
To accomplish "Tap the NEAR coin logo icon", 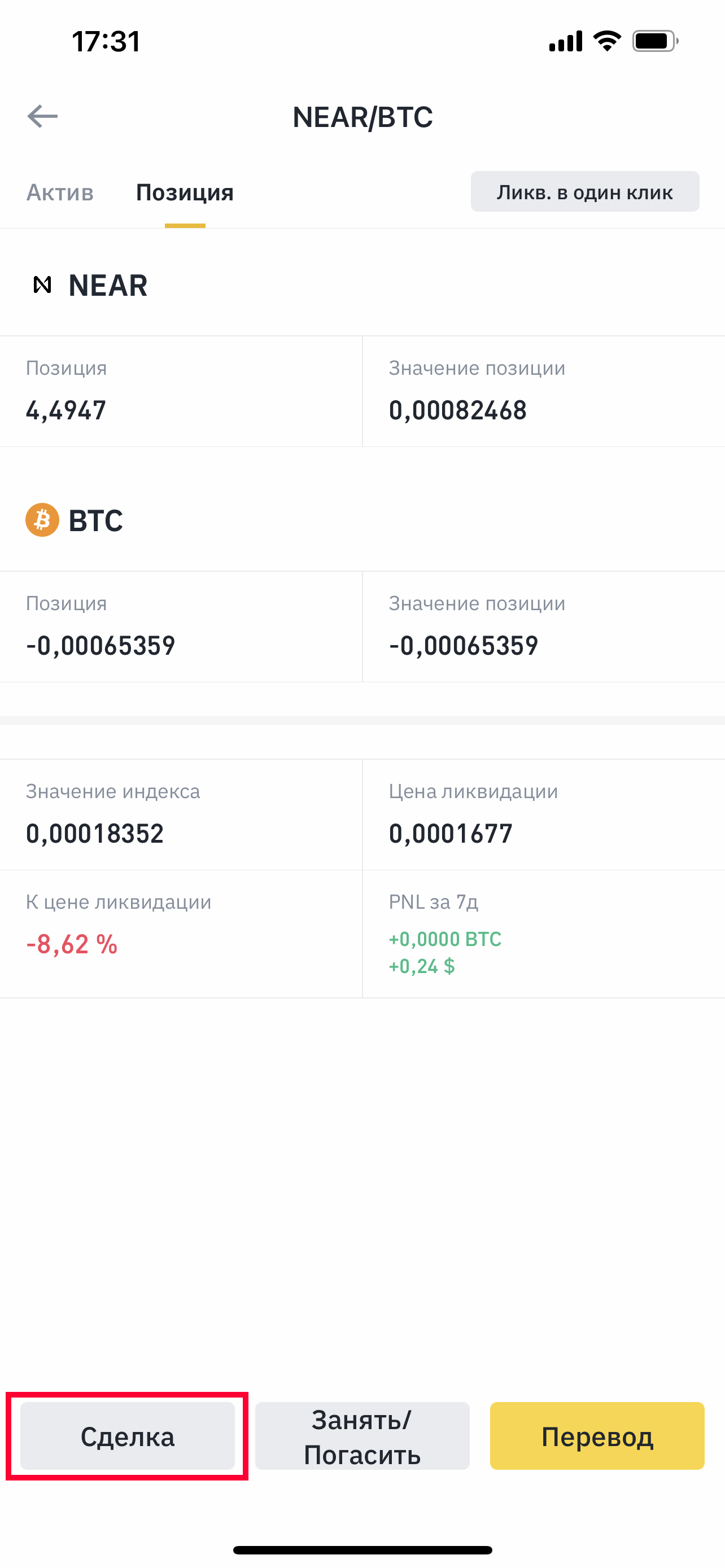I will [x=42, y=284].
